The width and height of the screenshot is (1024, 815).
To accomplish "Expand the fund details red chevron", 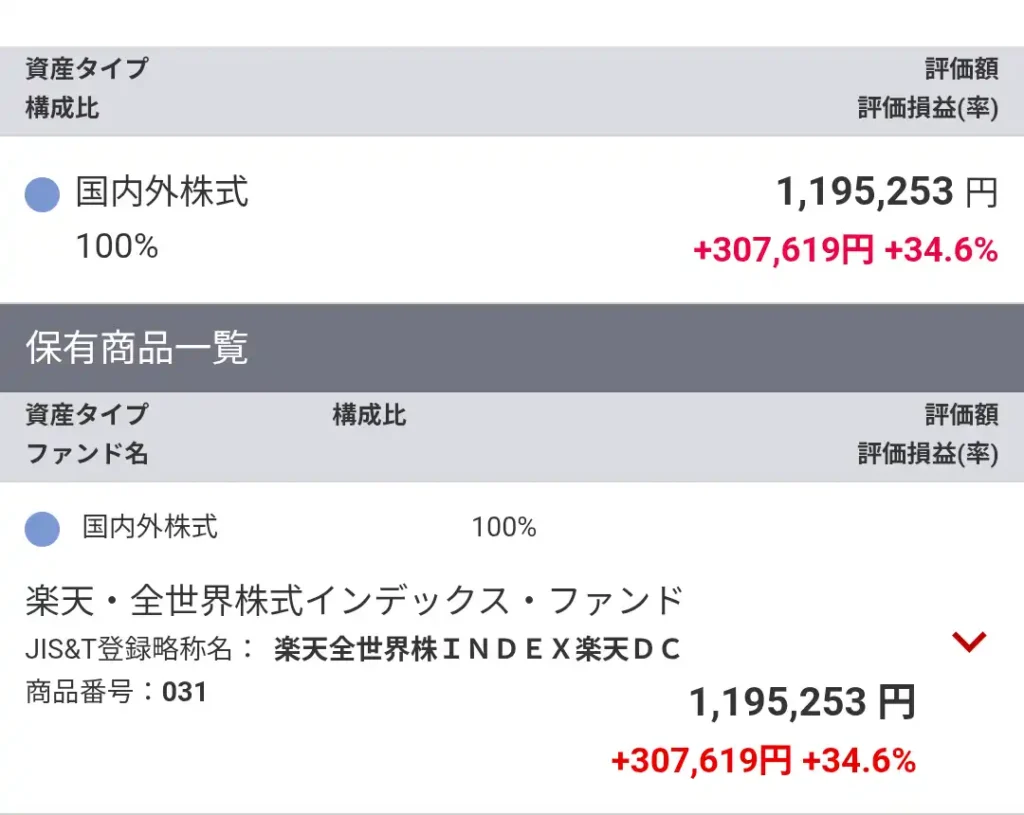I will [969, 642].
